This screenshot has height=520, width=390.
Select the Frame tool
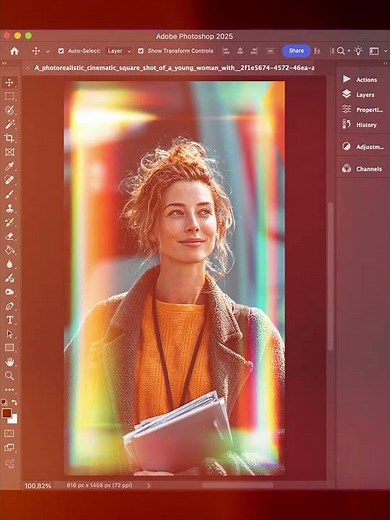tap(9, 152)
